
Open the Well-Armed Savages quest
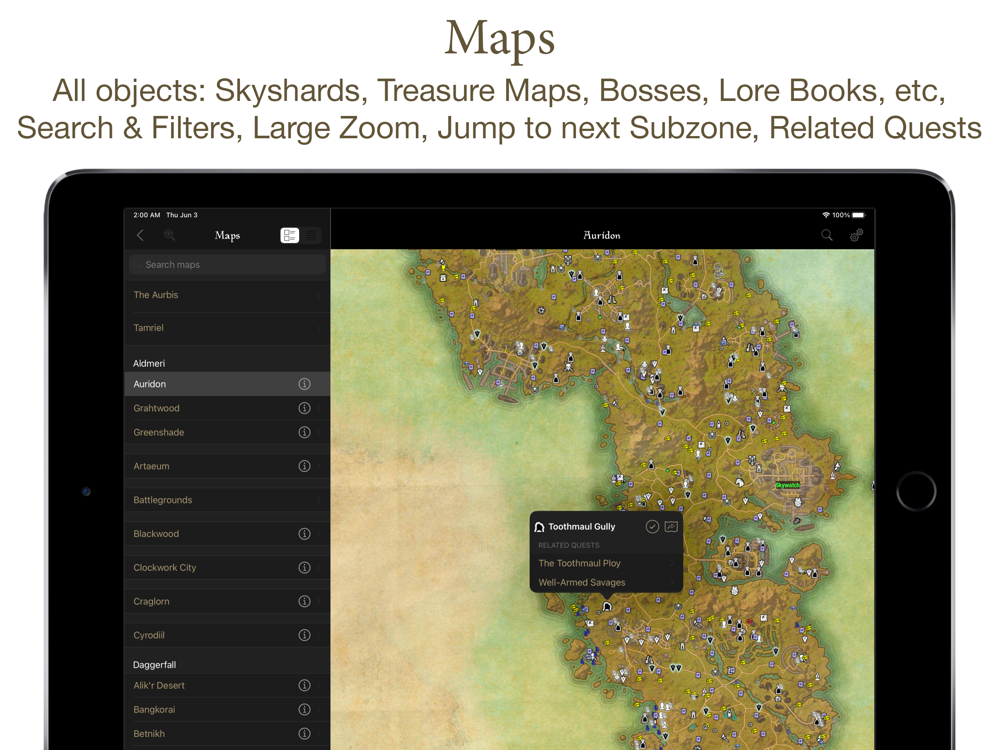607,582
